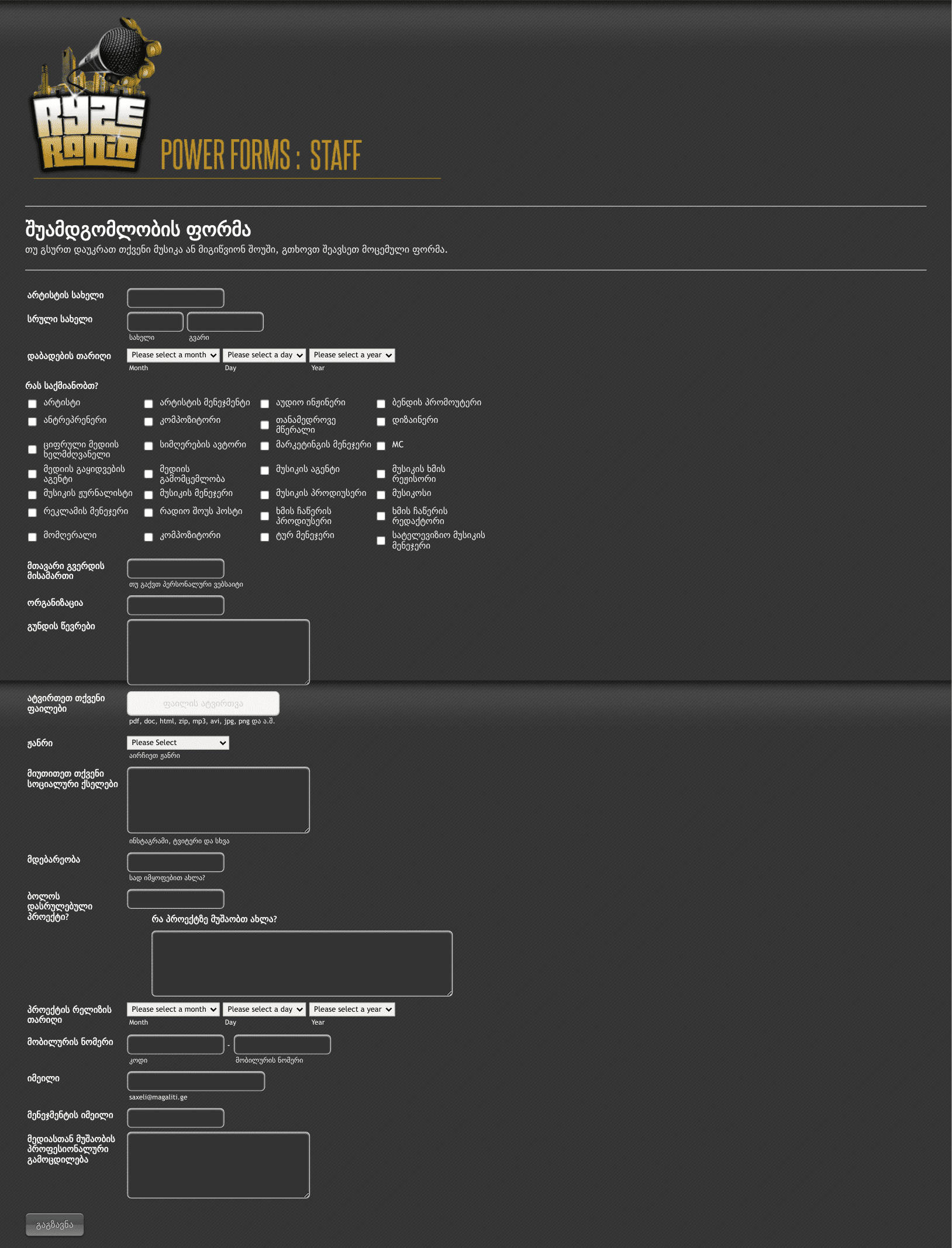Check რეკლამის მენეჯერი checkbox
The width and height of the screenshot is (952, 1248).
tap(32, 512)
